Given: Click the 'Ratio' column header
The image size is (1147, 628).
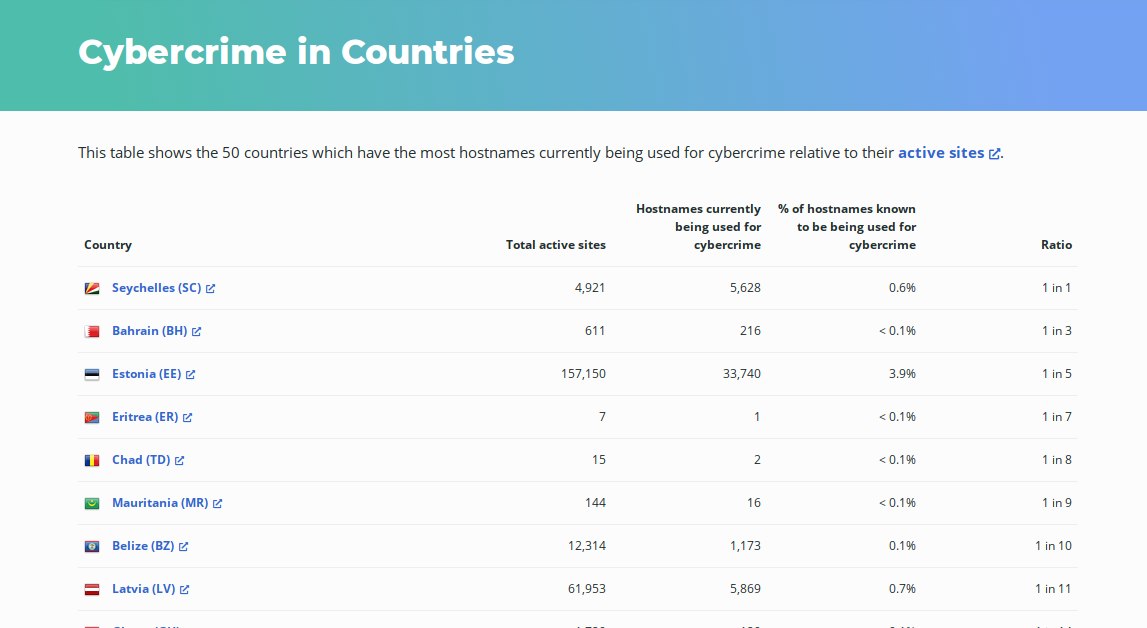Looking at the screenshot, I should click(x=1056, y=245).
